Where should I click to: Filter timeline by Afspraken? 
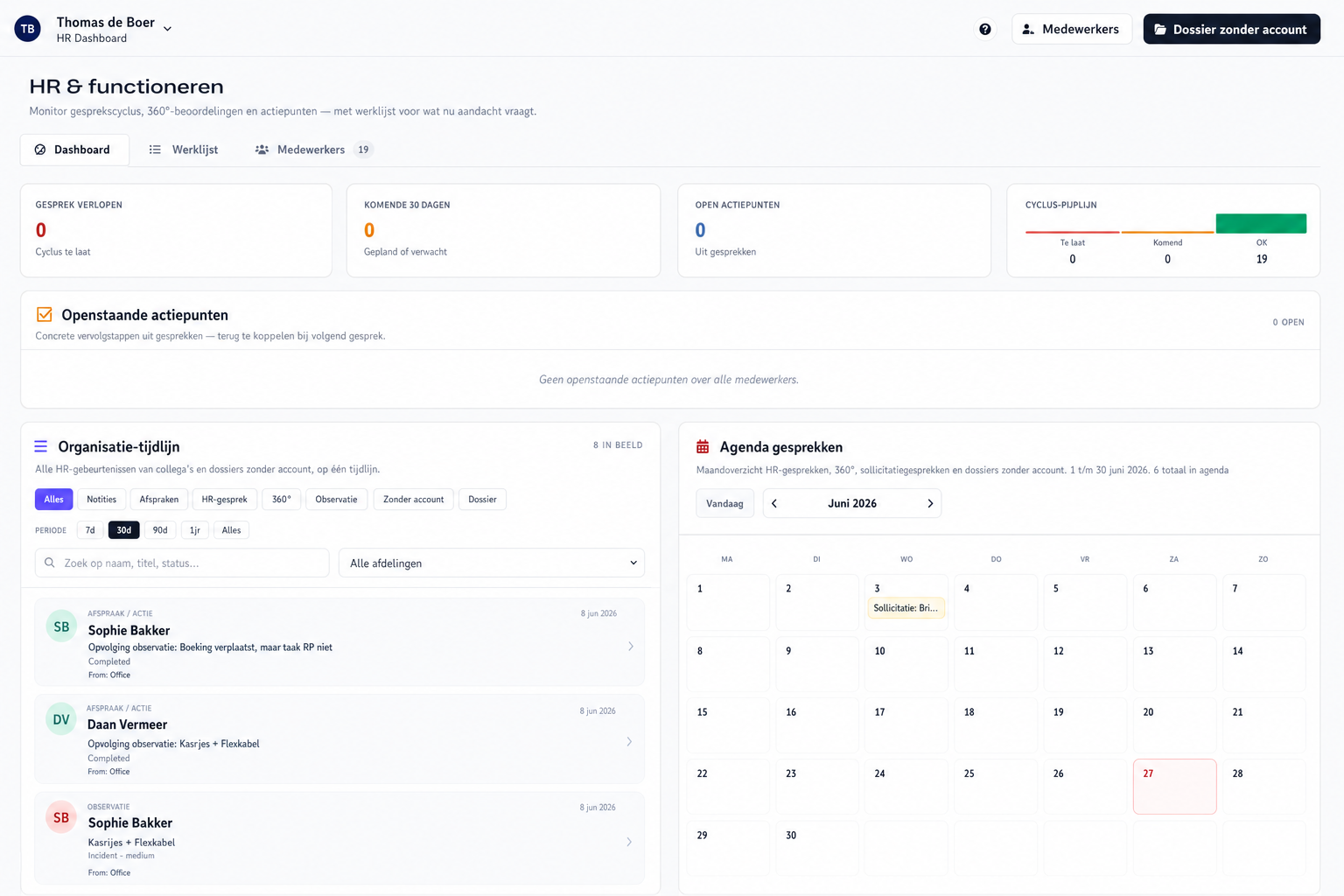pyautogui.click(x=159, y=499)
